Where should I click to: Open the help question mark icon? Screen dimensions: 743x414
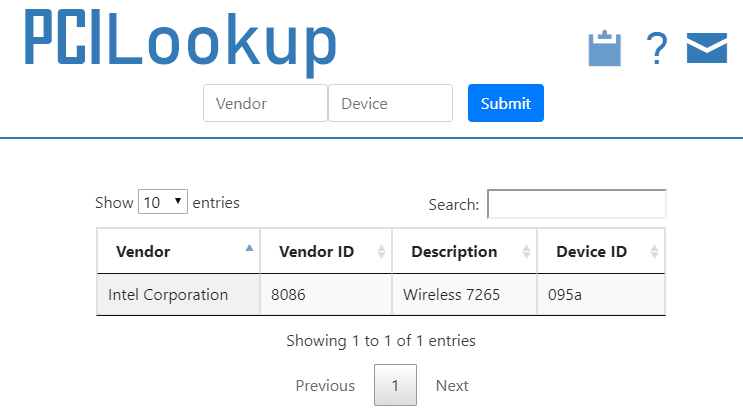(x=657, y=48)
